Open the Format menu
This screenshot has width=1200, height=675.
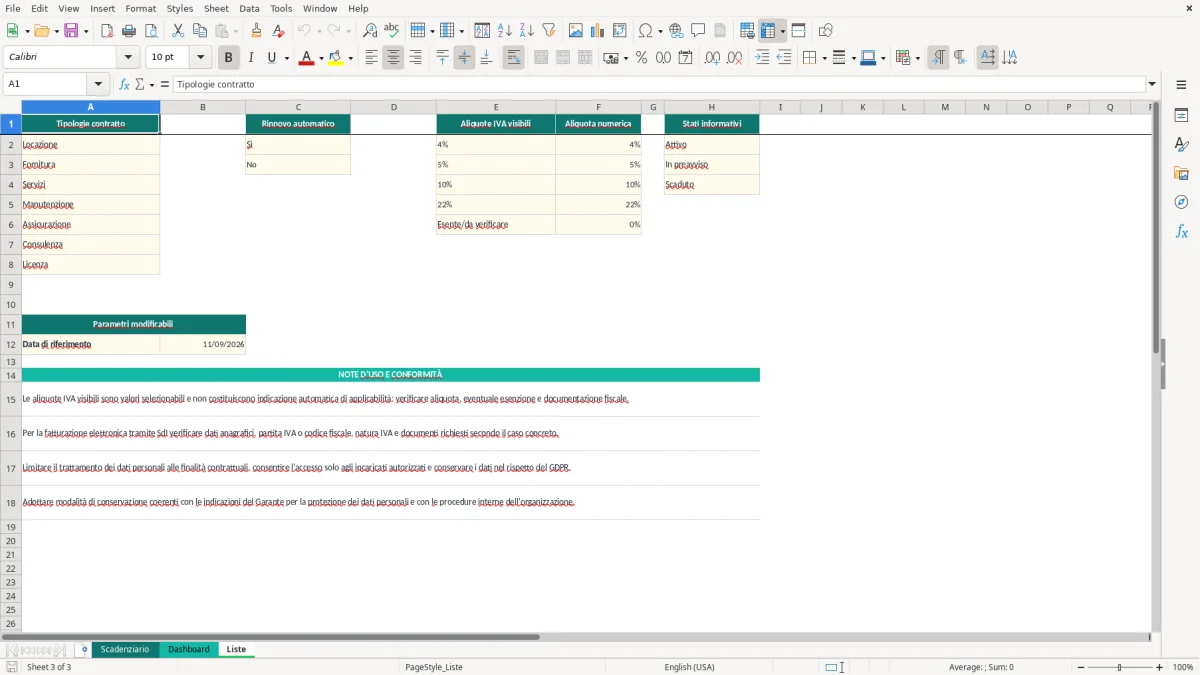(140, 8)
